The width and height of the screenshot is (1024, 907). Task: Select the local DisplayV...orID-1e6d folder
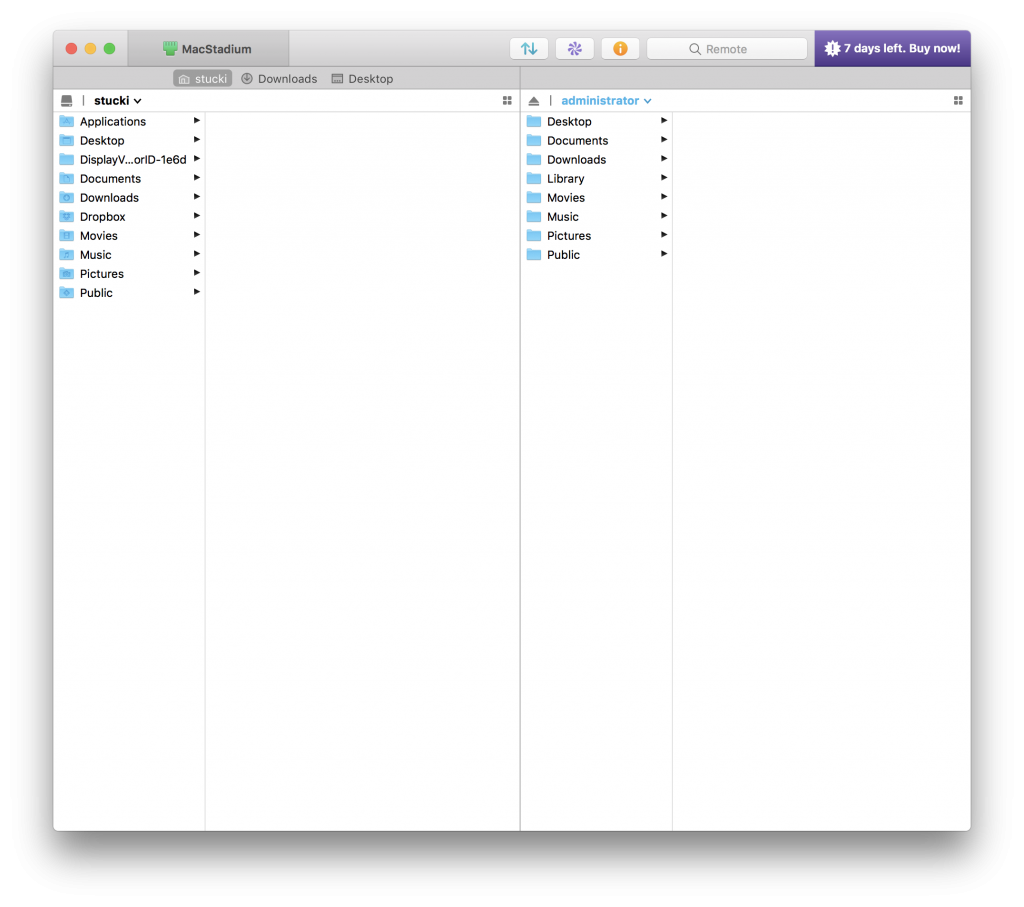pos(129,159)
